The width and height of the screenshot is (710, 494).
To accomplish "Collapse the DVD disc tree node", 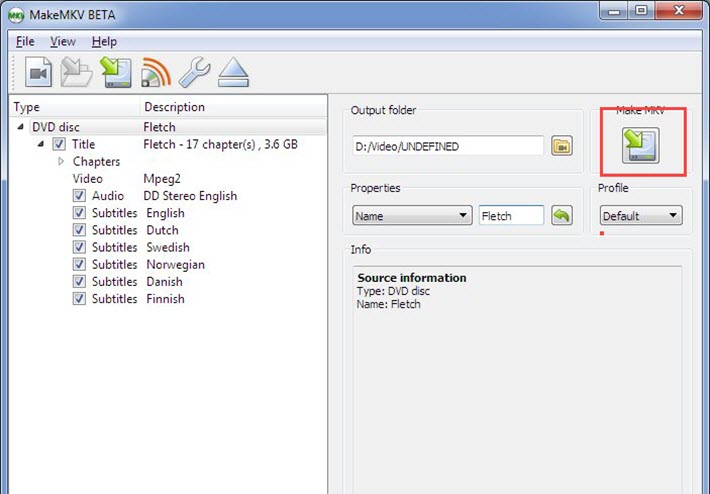I will [20, 127].
